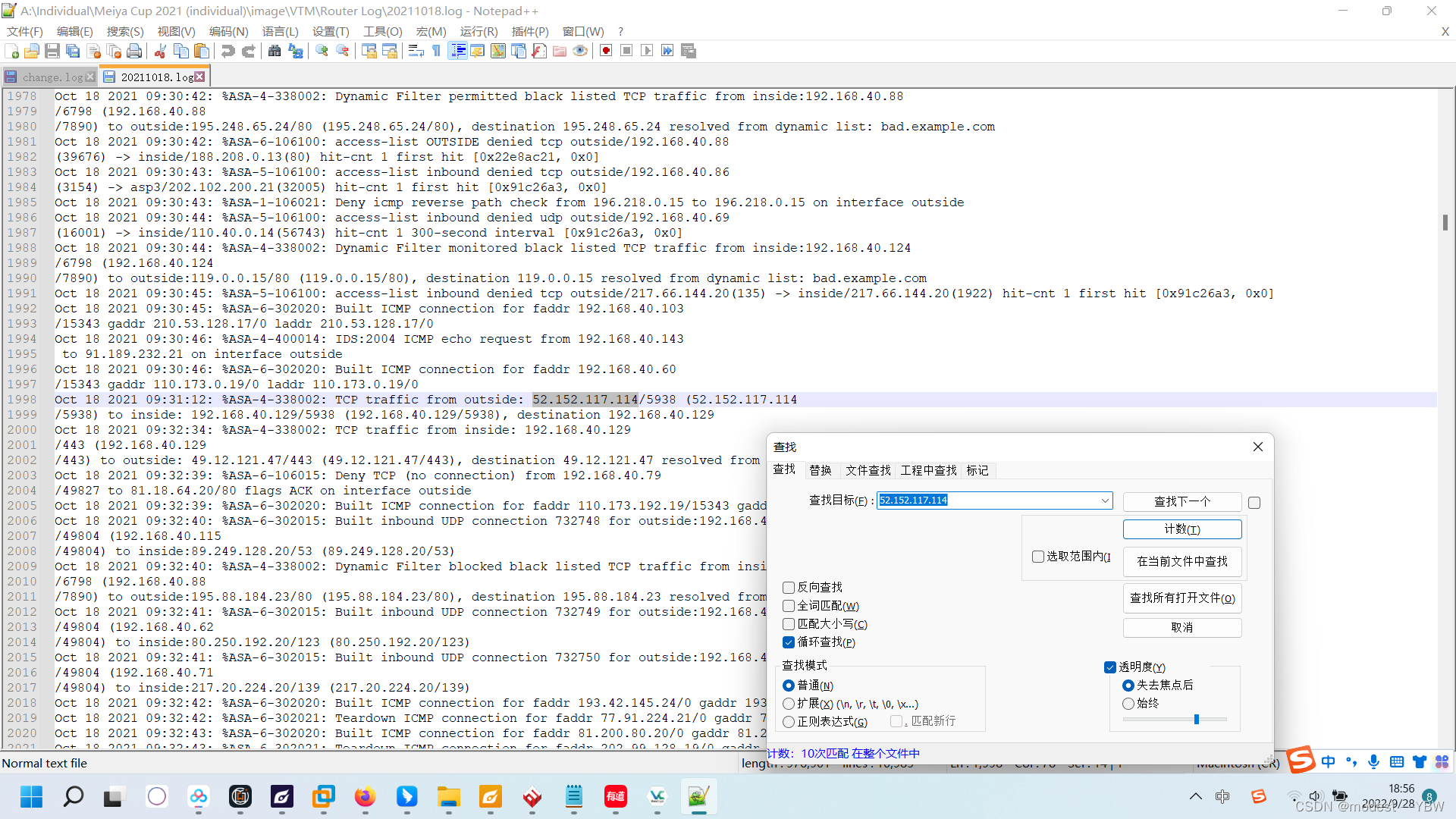Open Firefox from the taskbar
1456x819 pixels.
click(x=365, y=797)
